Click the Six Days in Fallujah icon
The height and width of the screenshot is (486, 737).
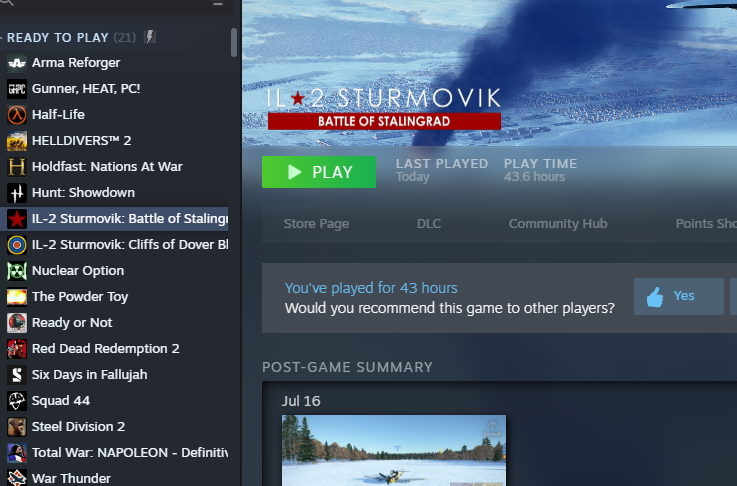tap(17, 375)
